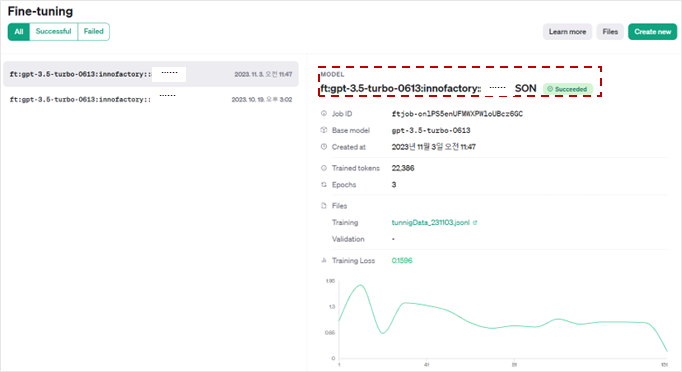Screen dimensions: 682x372
Task: Switch to the Successful filter tab
Action: coord(53,32)
